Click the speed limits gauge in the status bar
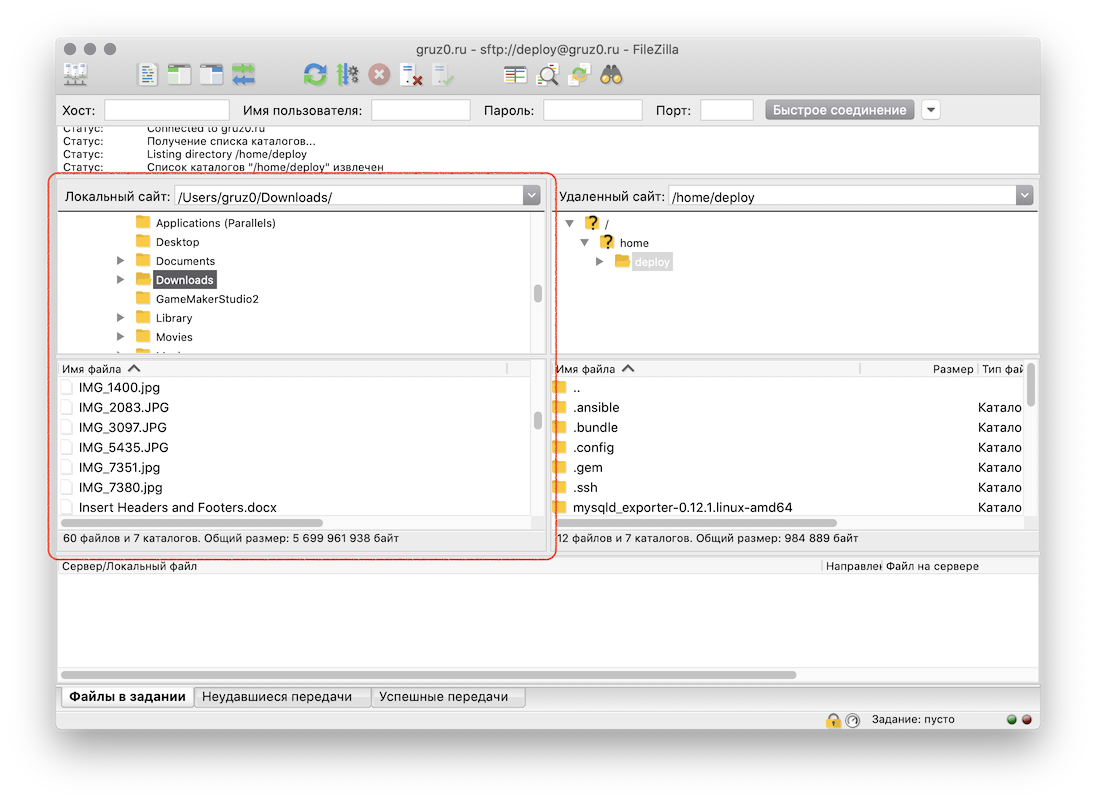This screenshot has width=1096, height=803. 852,720
